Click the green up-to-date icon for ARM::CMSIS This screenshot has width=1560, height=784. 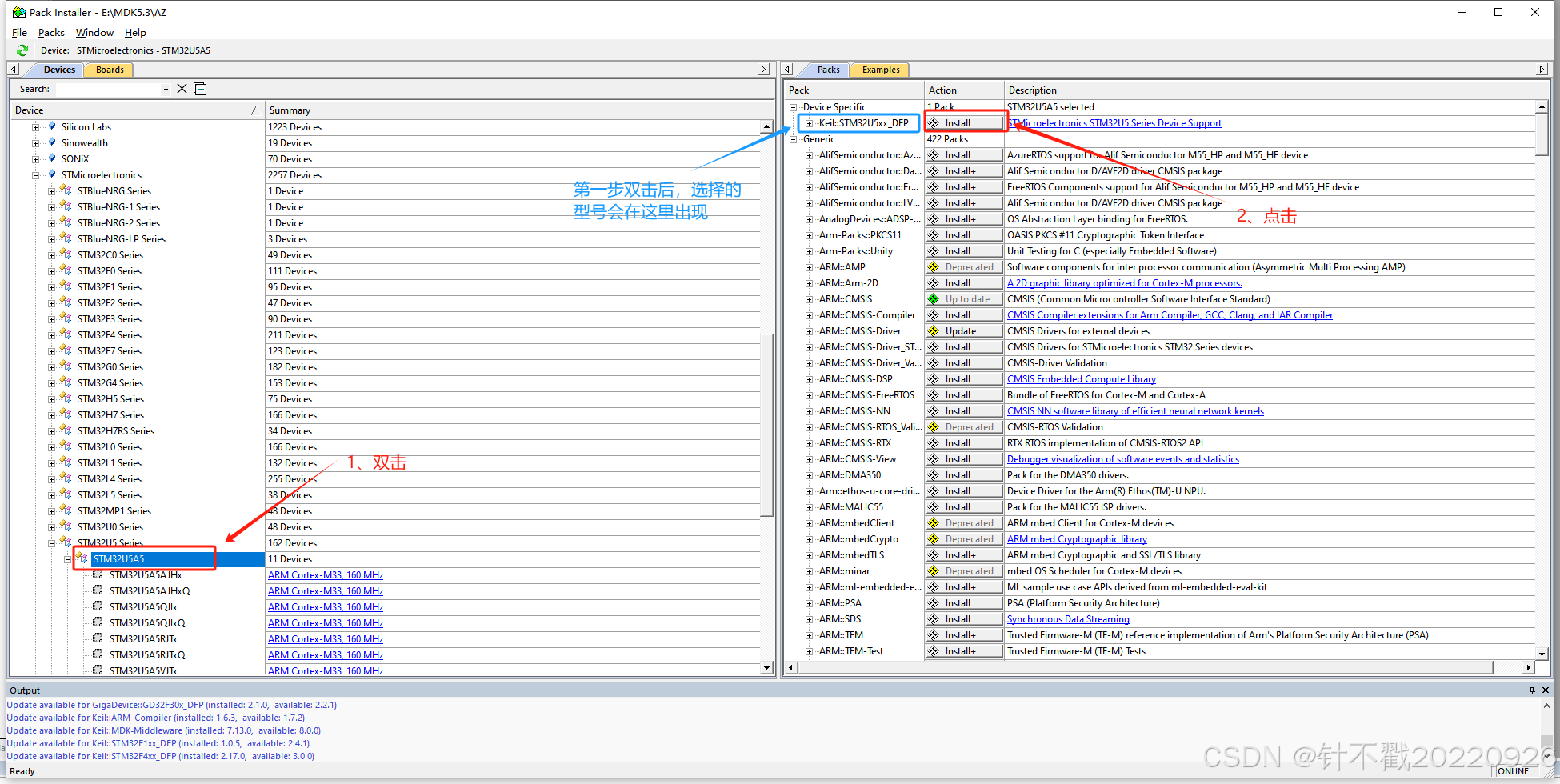934,299
